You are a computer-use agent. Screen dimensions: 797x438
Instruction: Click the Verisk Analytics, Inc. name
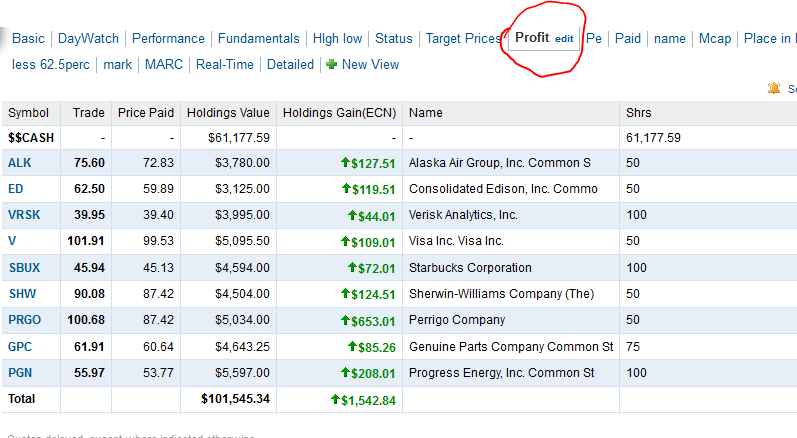pos(463,215)
